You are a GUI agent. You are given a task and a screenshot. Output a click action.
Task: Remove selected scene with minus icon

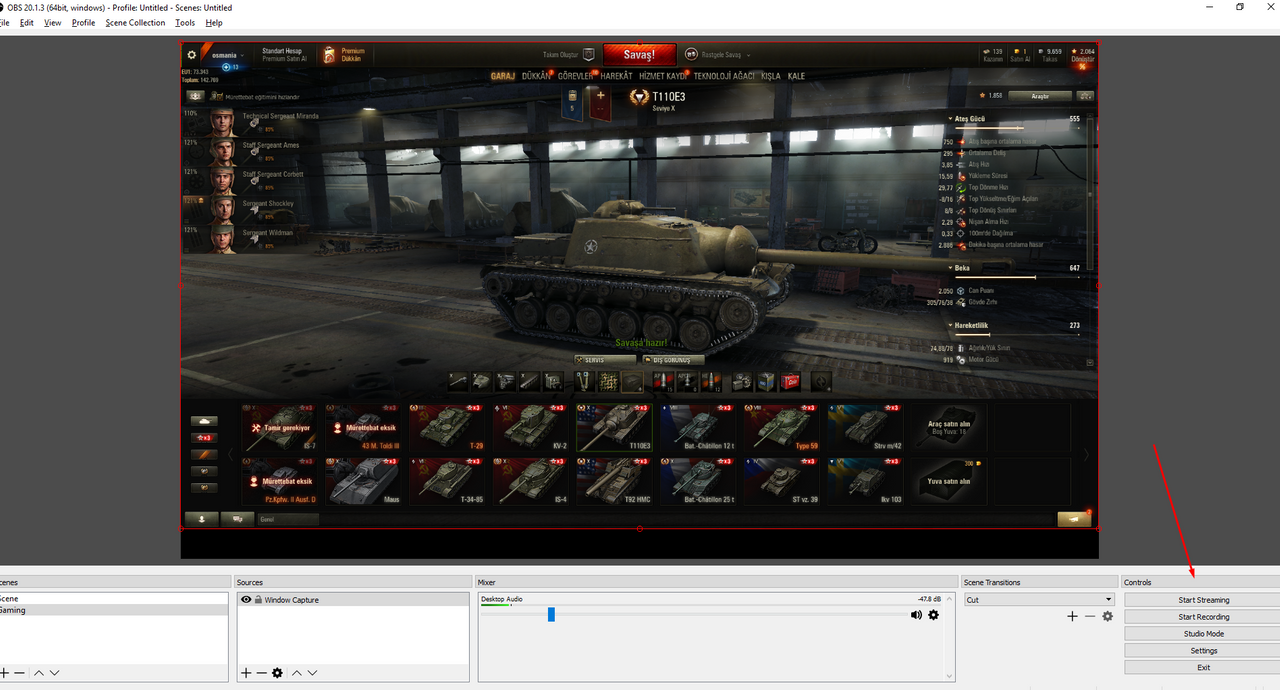[x=19, y=673]
